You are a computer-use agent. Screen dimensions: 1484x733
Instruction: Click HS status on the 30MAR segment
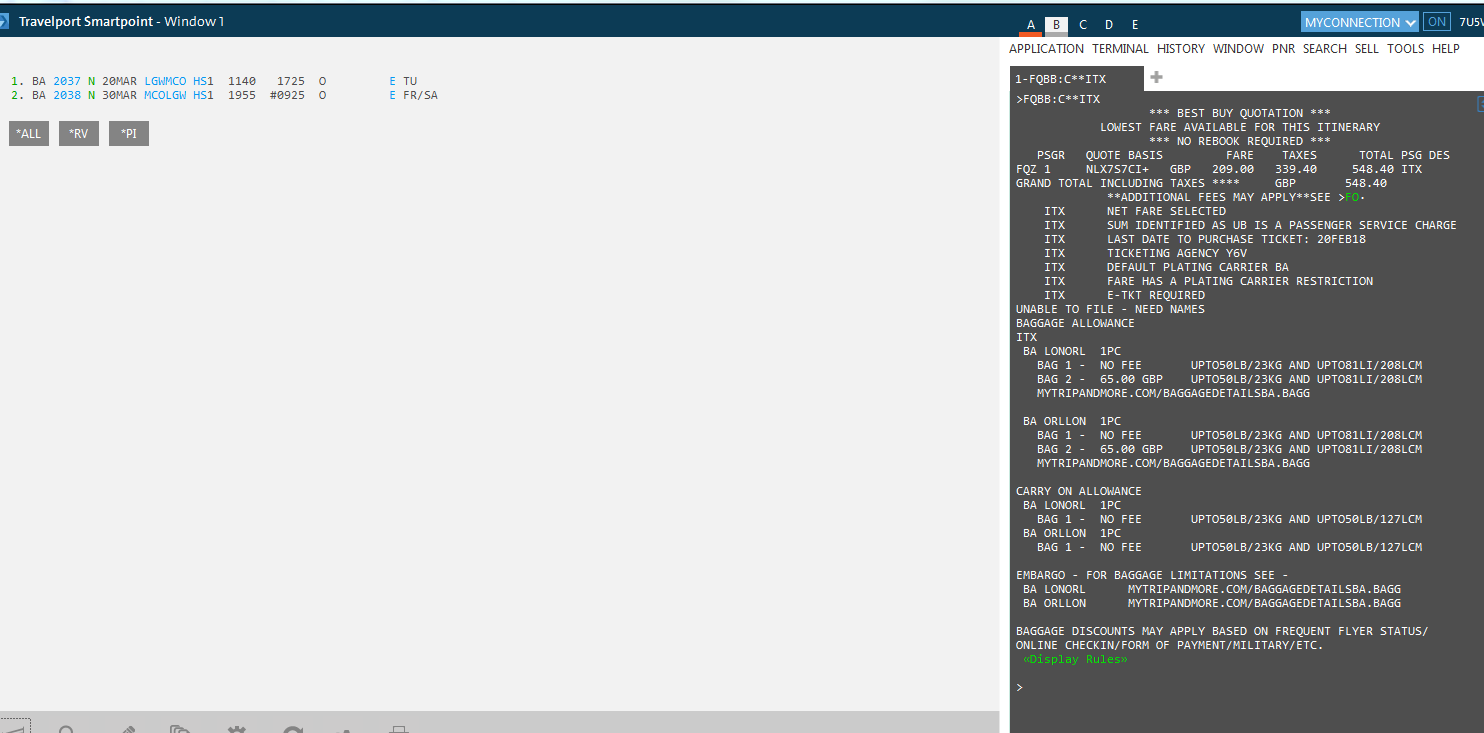pos(200,95)
